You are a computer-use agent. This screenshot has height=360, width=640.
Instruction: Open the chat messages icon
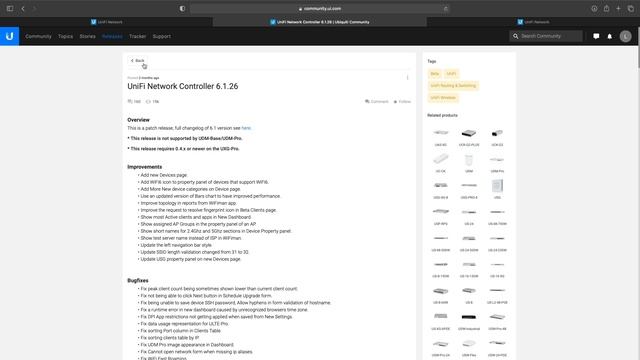pyautogui.click(x=596, y=36)
